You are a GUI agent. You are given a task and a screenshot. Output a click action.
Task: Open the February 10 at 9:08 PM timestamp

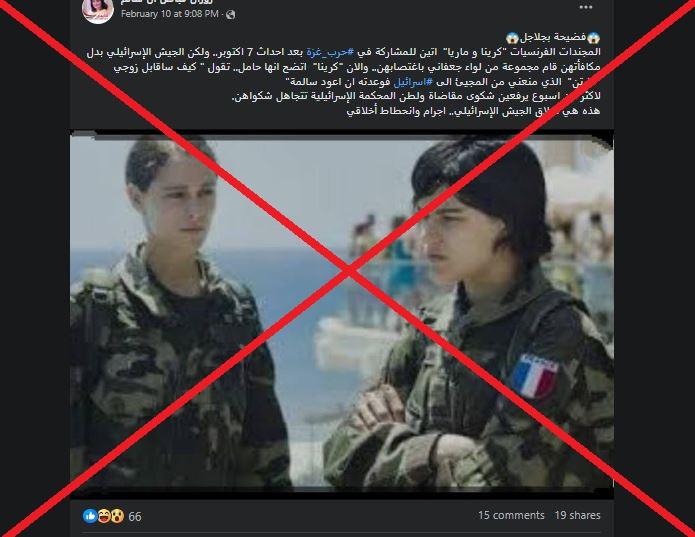(170, 14)
